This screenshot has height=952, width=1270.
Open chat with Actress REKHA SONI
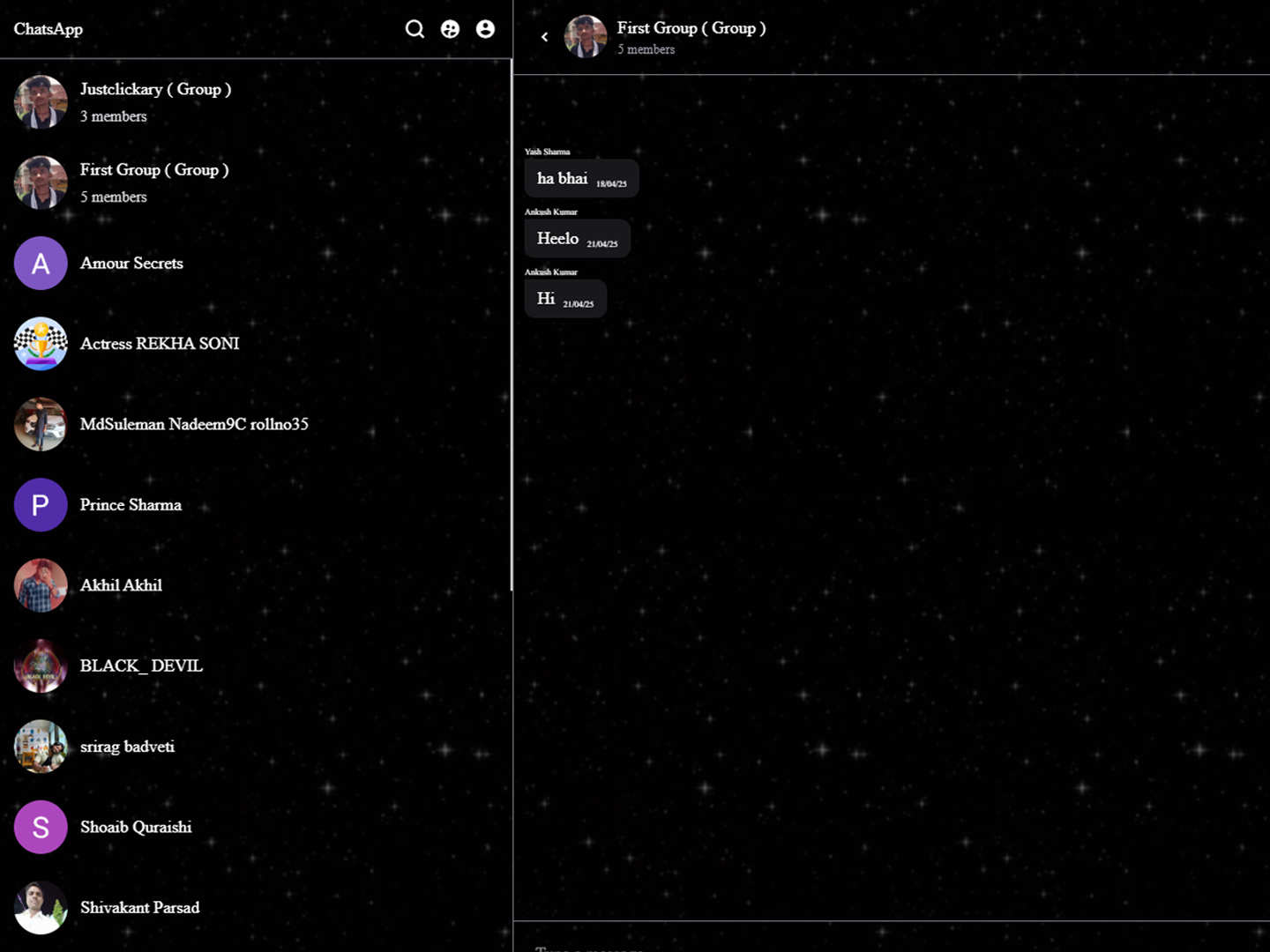tap(160, 344)
